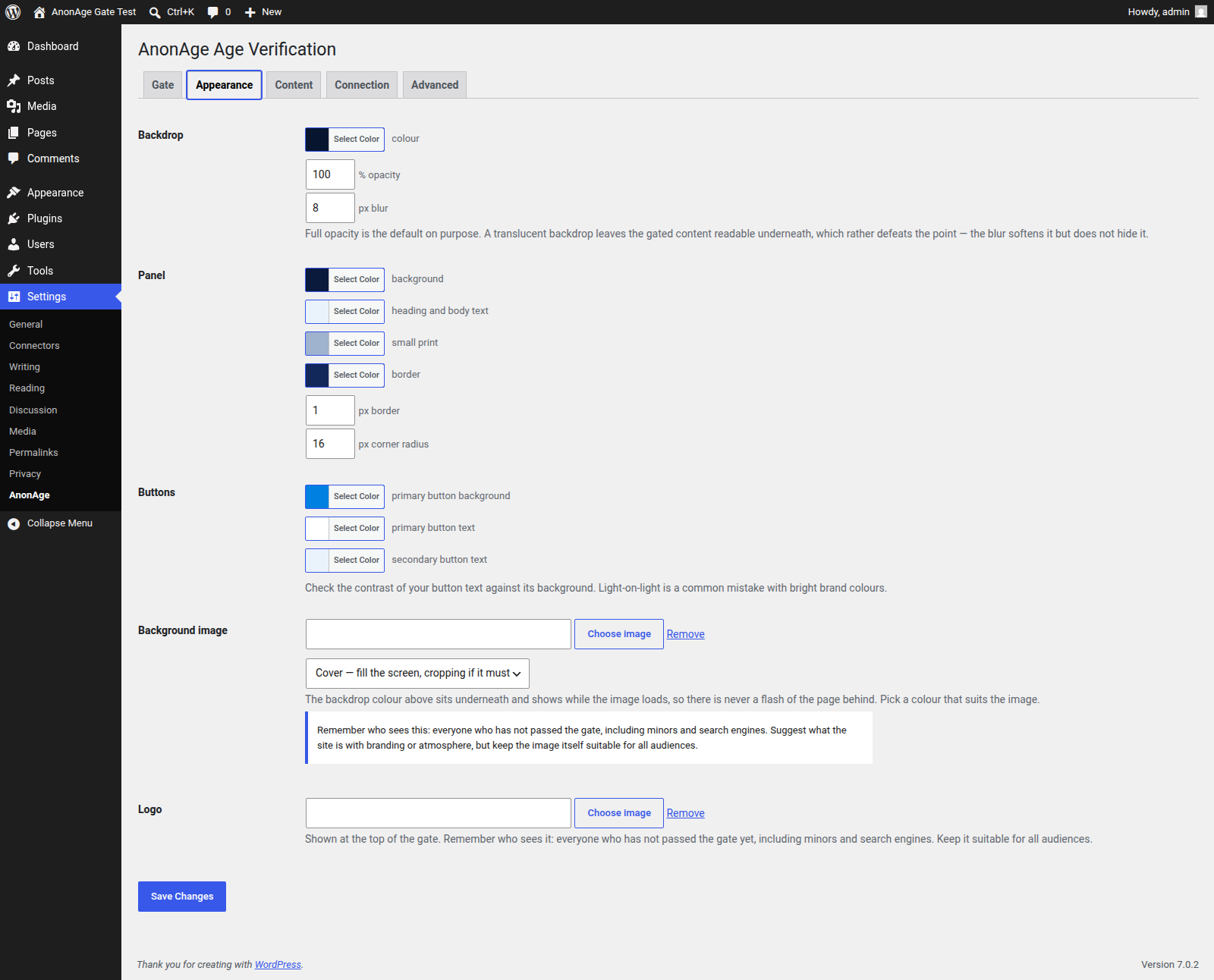1214x980 pixels.
Task: Click the Comments bubble icon in sidebar
Action: pos(14,159)
